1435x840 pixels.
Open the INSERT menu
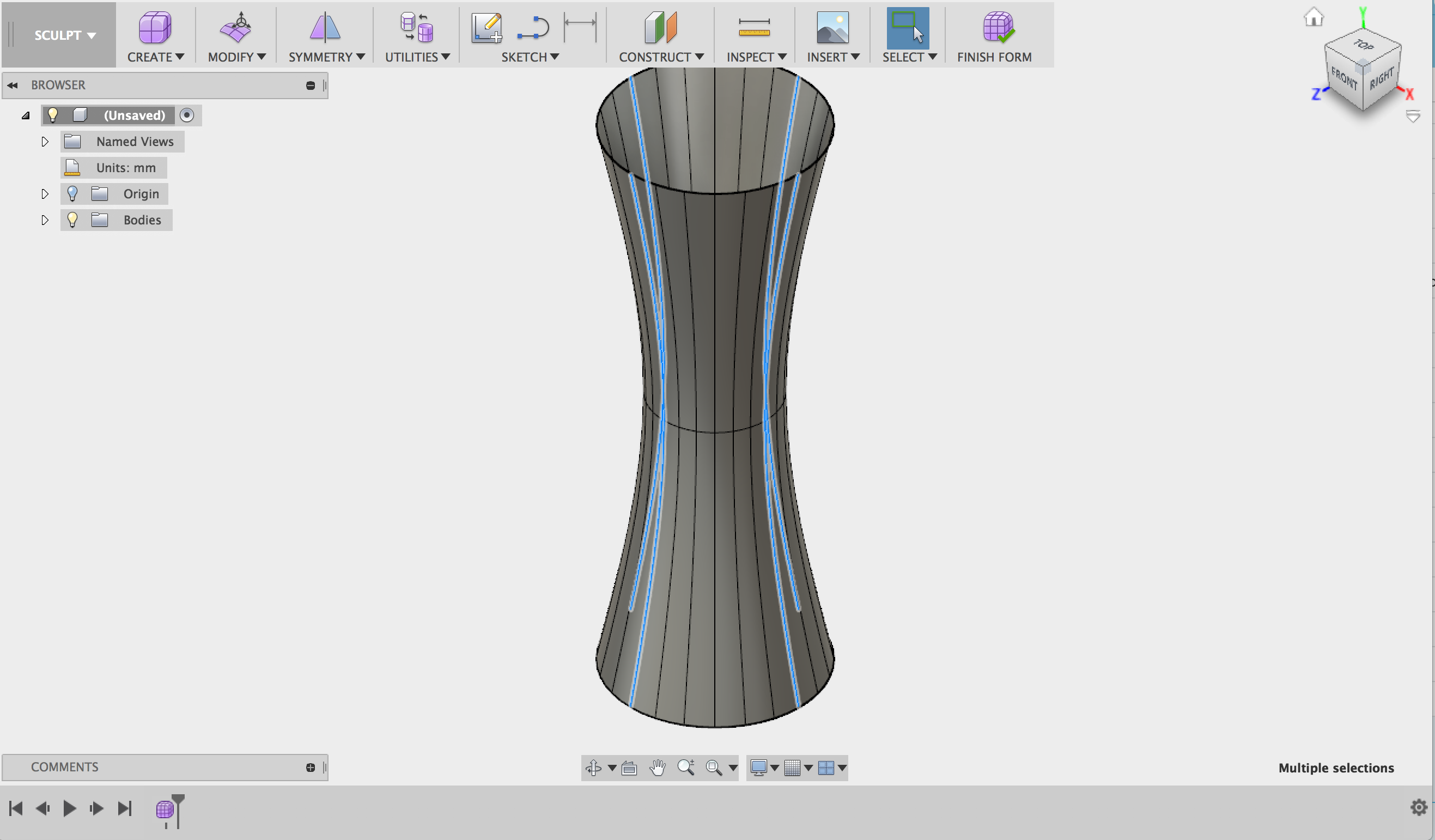[833, 57]
